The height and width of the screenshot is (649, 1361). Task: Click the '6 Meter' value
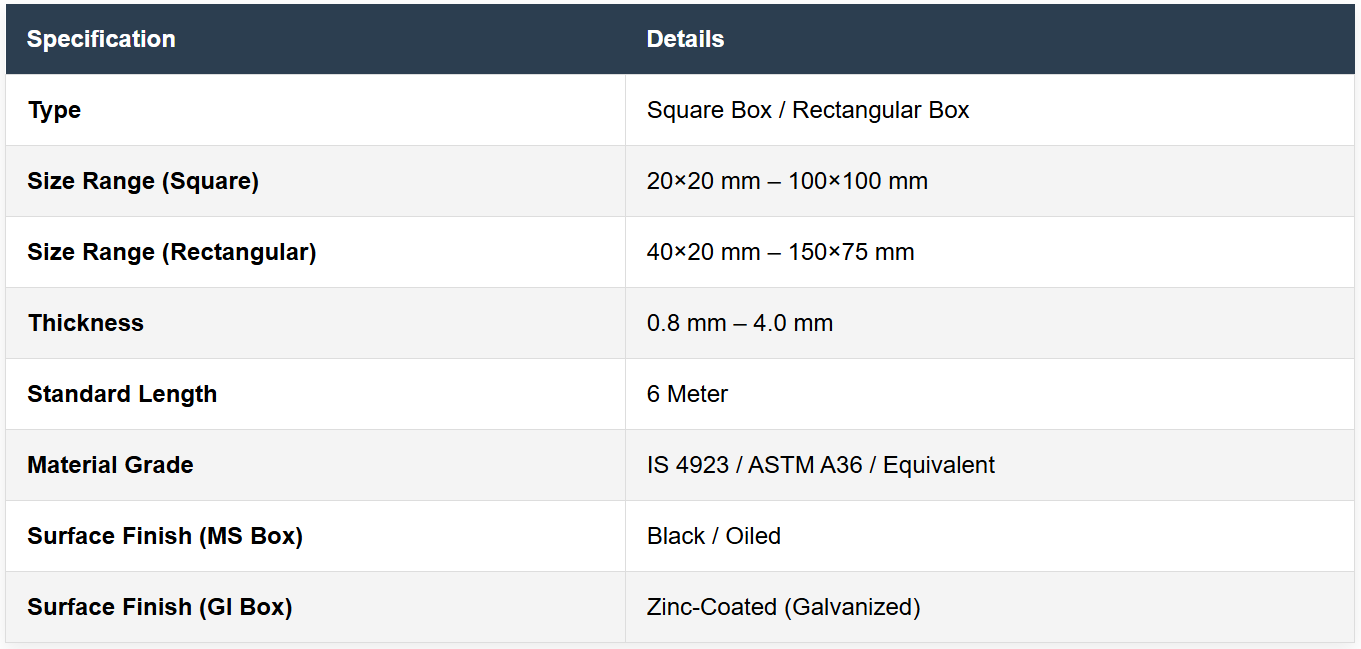[x=687, y=394]
